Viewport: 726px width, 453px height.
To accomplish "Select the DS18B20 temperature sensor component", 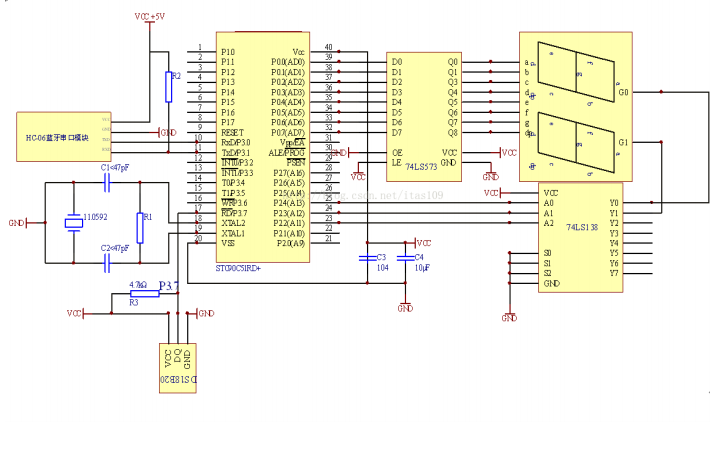I will click(x=179, y=368).
